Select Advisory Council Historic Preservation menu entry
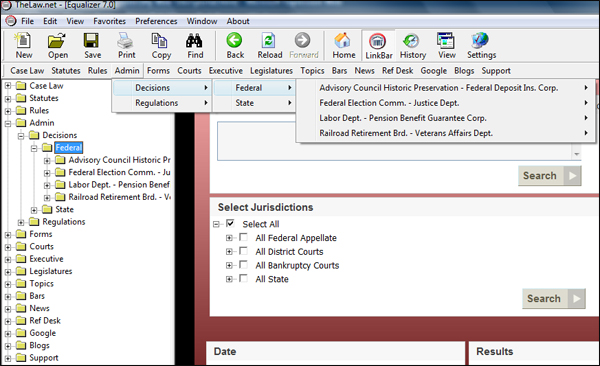The height and width of the screenshot is (366, 600). (446, 88)
